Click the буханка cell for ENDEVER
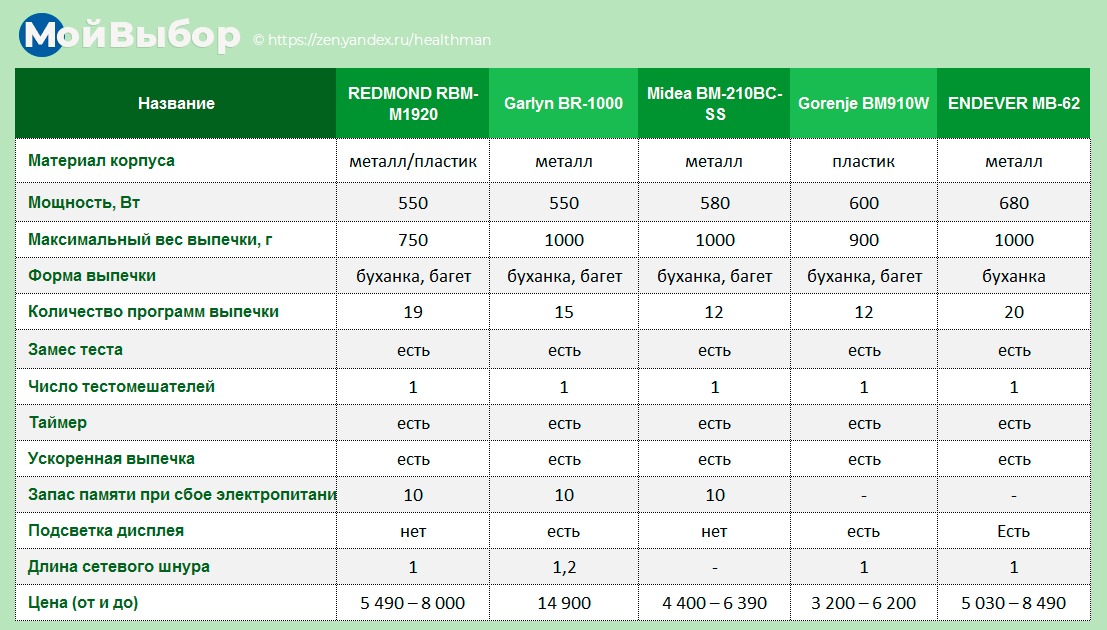This screenshot has height=630, width=1107. click(x=1014, y=276)
